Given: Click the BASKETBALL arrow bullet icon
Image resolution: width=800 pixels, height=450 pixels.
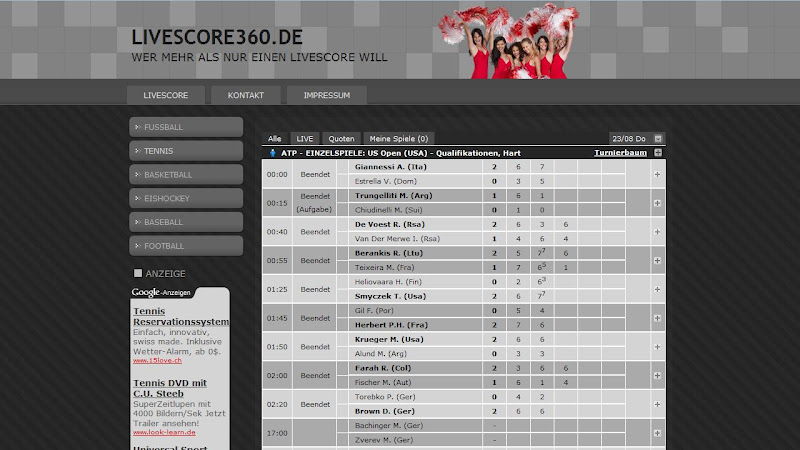Looking at the screenshot, I should tap(137, 174).
